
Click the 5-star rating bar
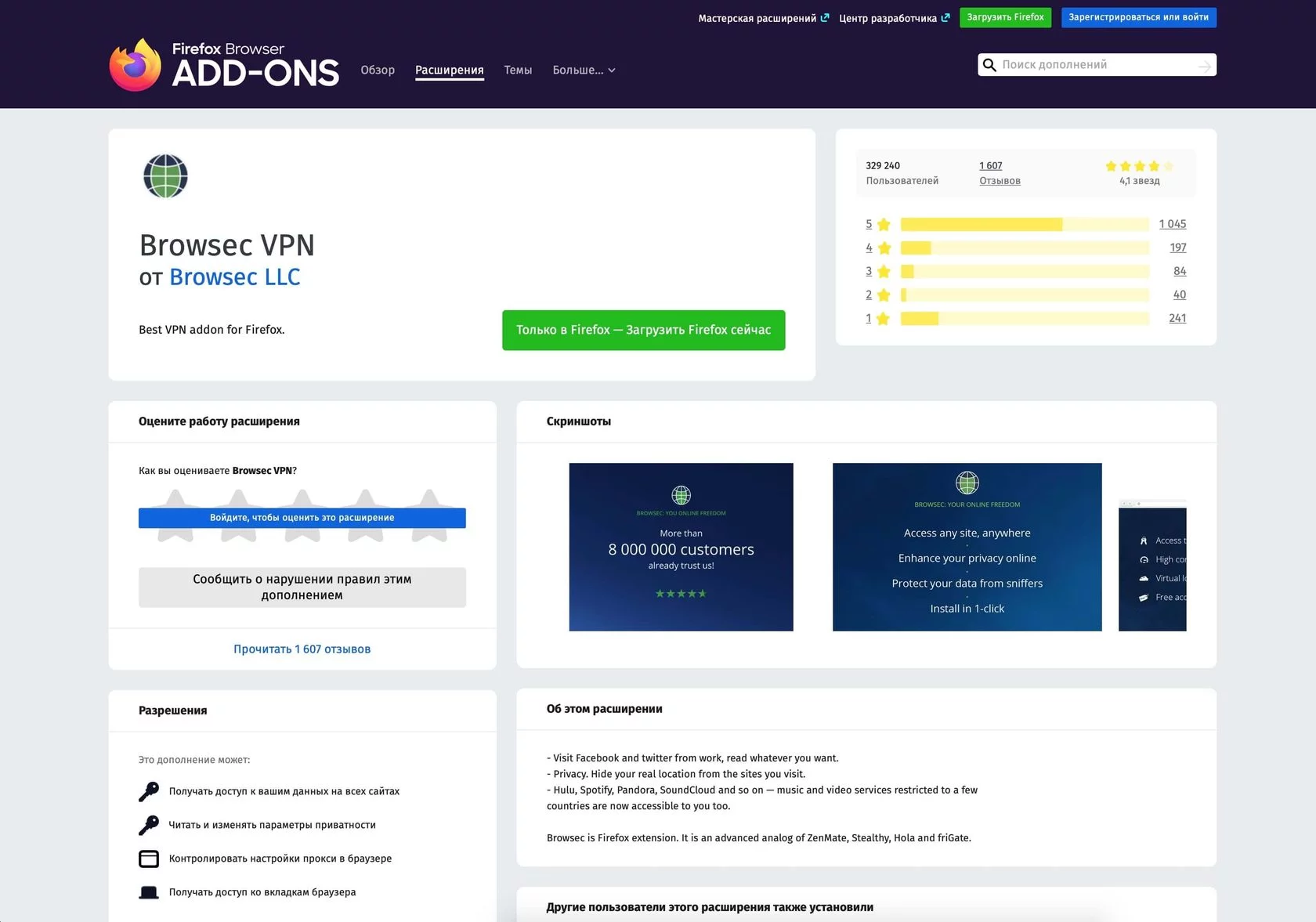tap(1025, 225)
